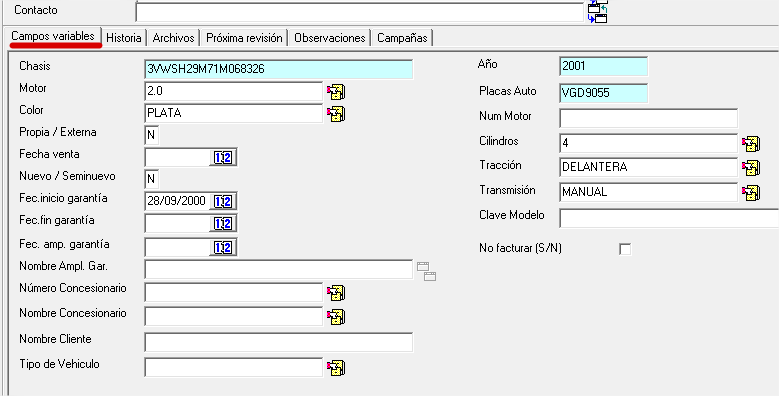Click Tracción field showing DELANTERA

pos(649,167)
